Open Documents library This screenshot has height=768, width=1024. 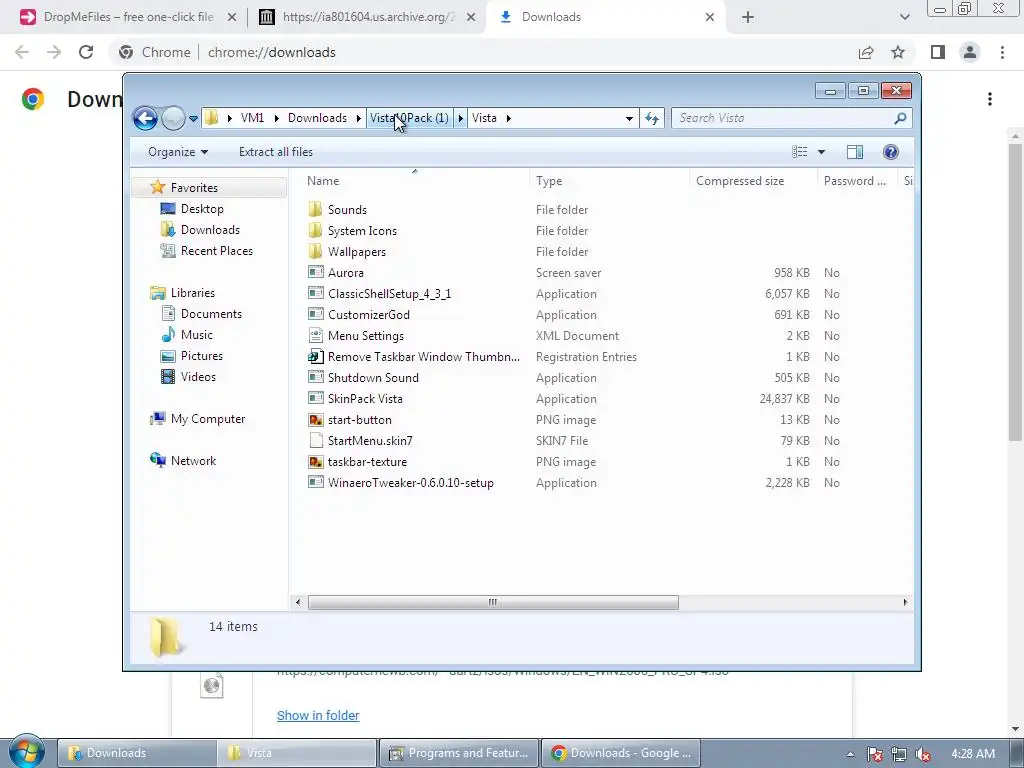(211, 314)
